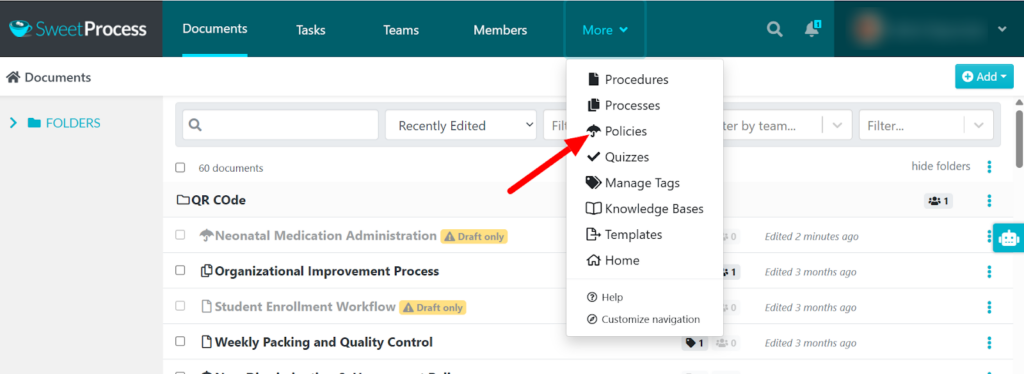The width and height of the screenshot is (1024, 374).
Task: Open the search magnifier in top bar
Action: [x=775, y=29]
